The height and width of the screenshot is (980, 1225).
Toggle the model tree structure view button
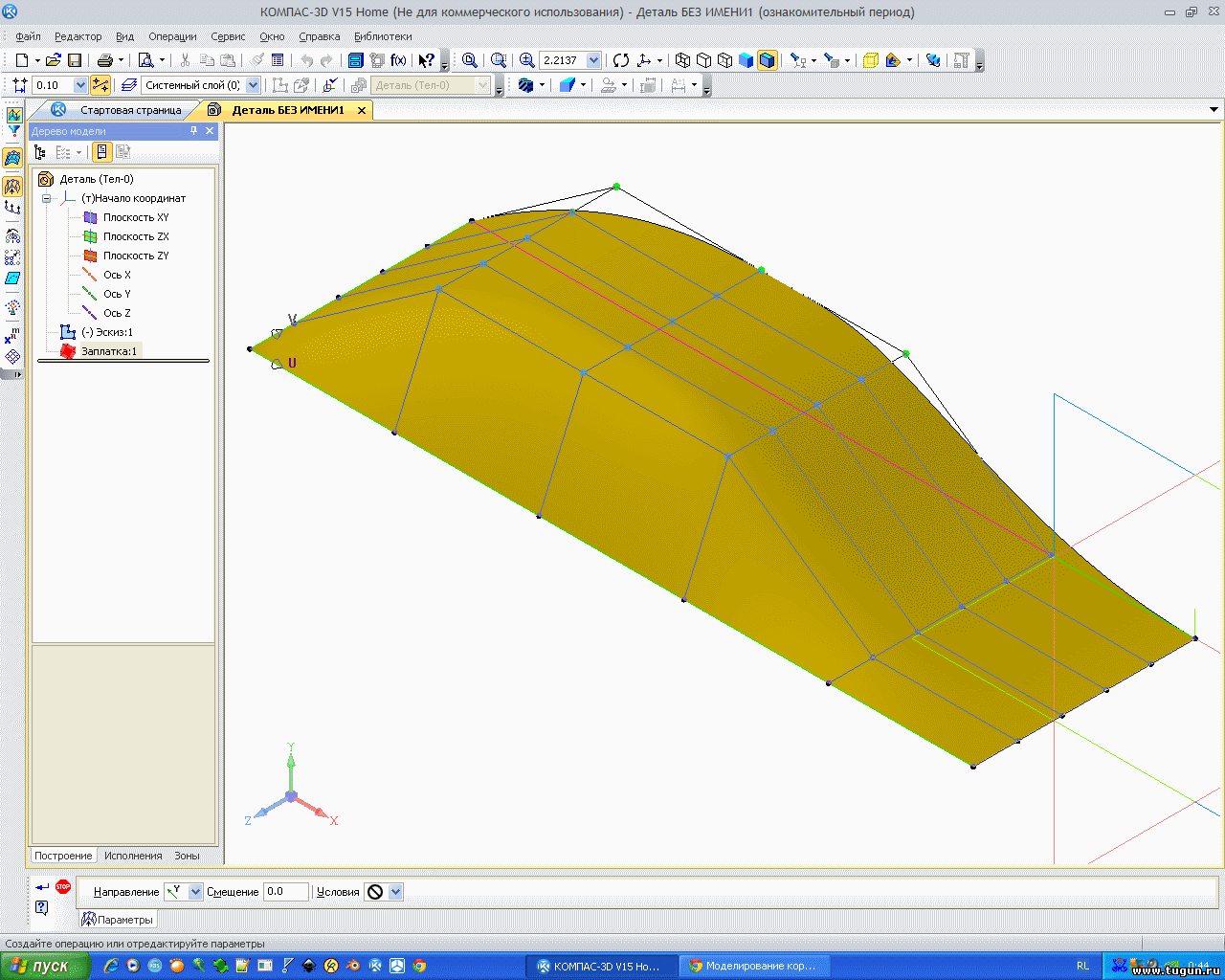click(40, 152)
